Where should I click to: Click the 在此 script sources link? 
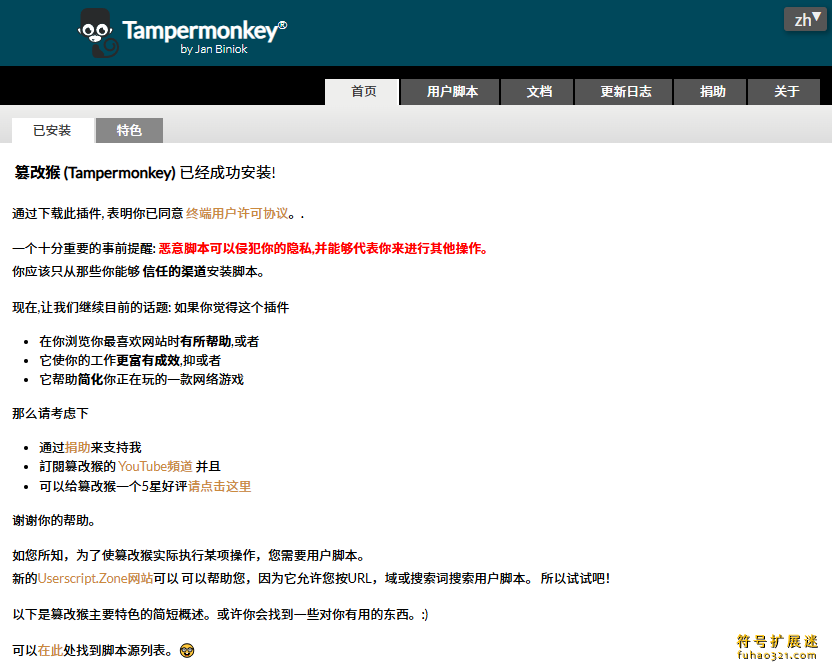[50, 650]
